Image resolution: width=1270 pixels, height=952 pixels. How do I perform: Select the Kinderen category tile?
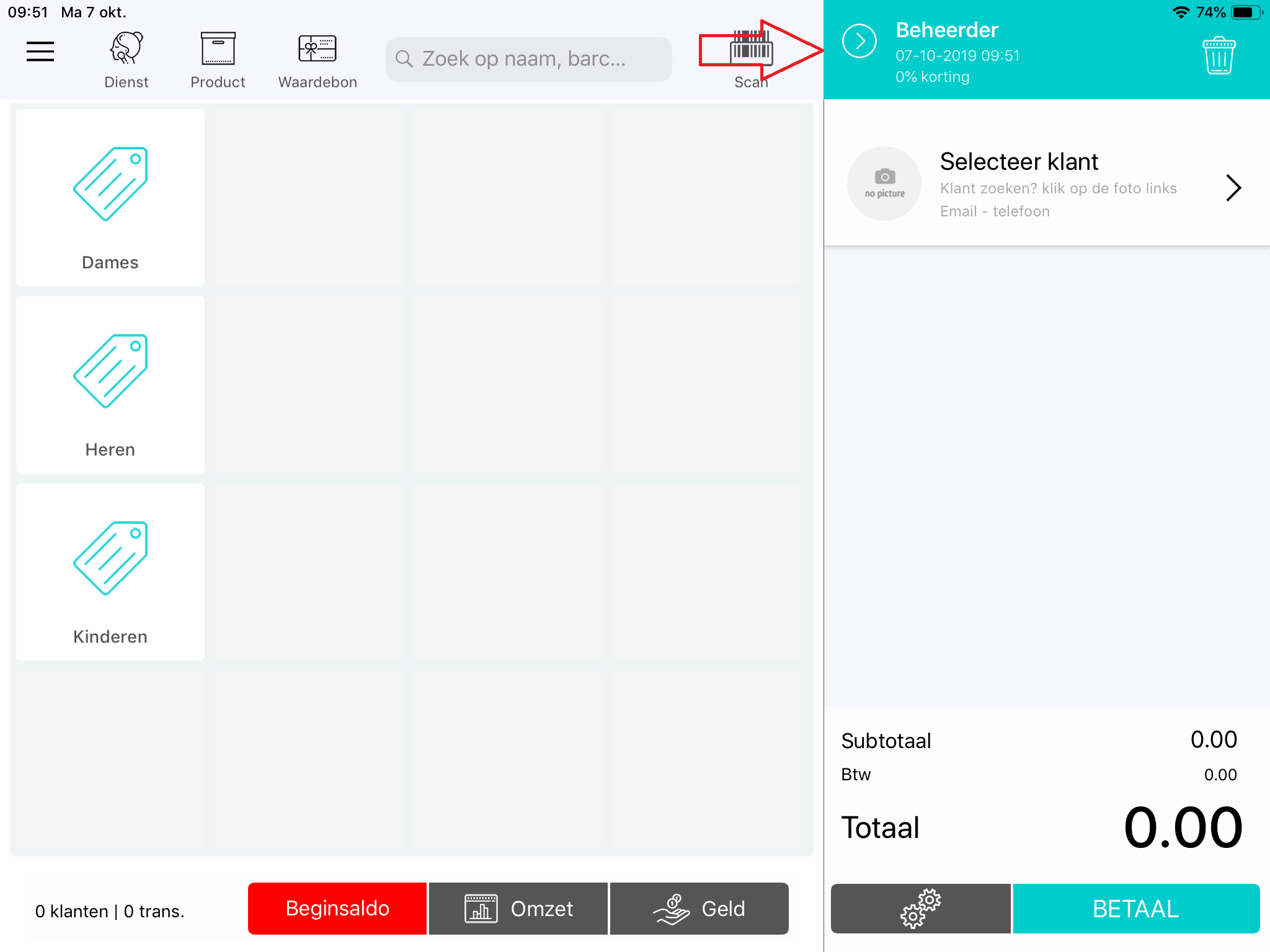110,572
